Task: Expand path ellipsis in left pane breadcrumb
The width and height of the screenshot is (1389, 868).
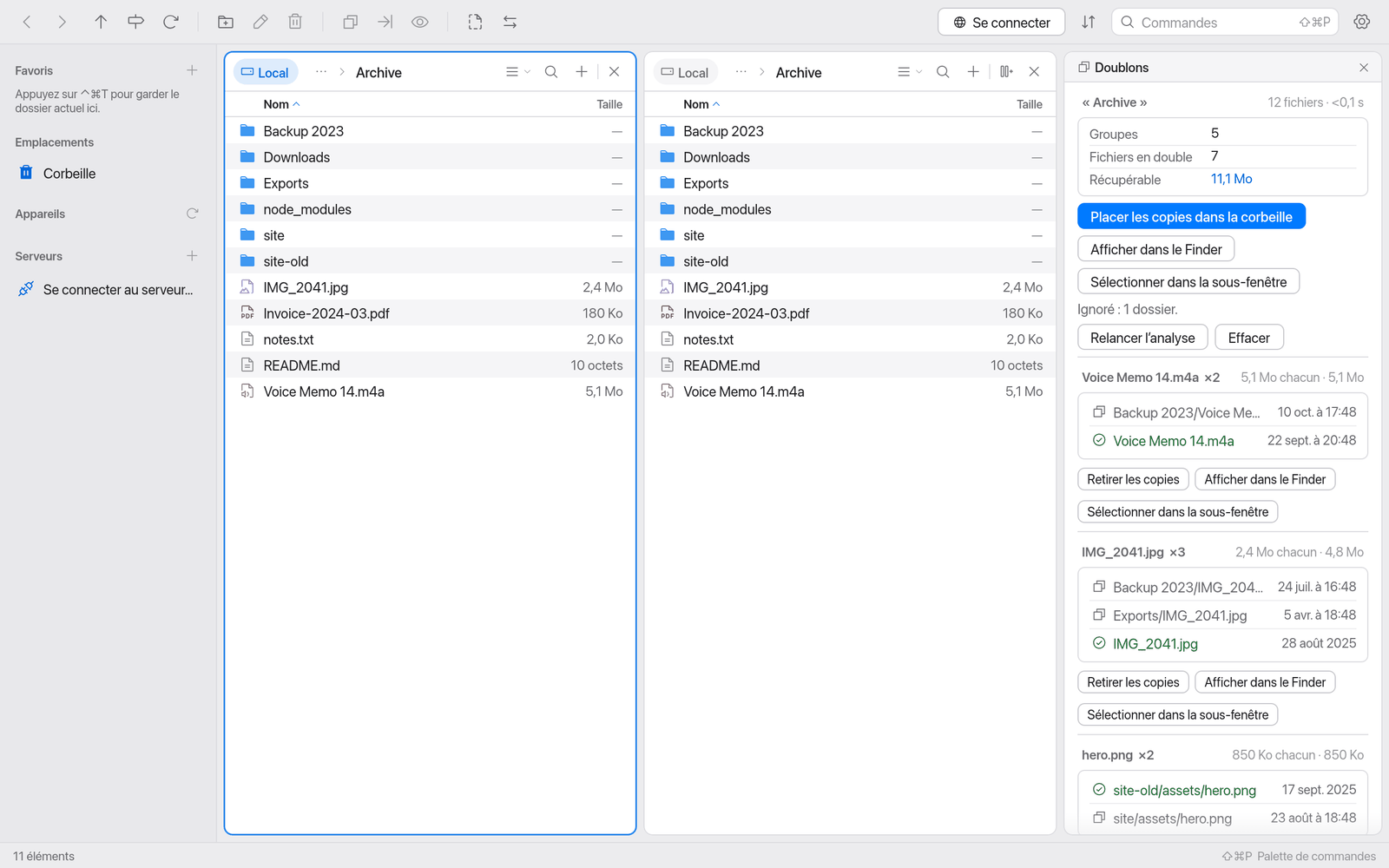Action: tap(321, 72)
